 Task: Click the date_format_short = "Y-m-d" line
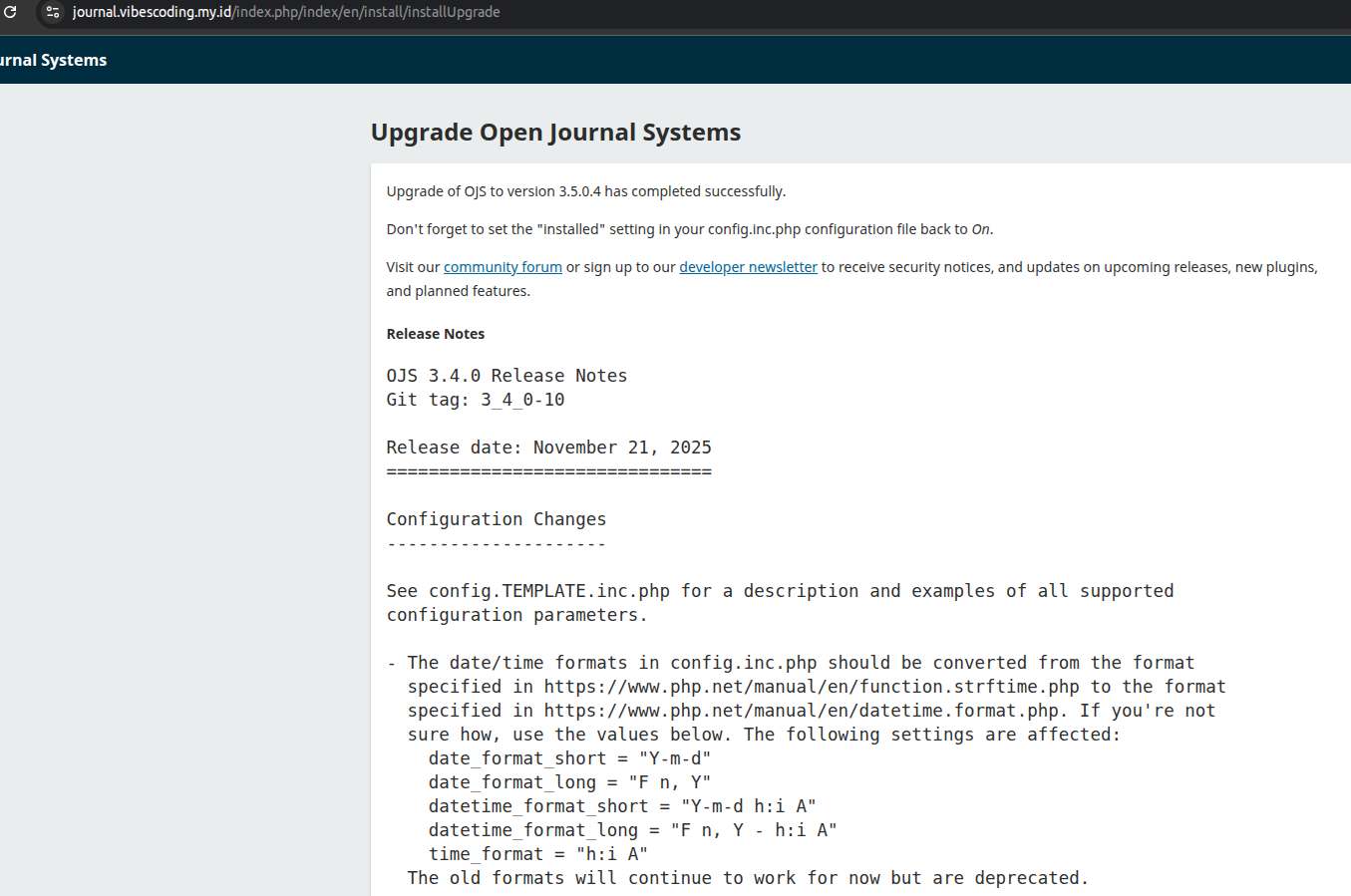point(570,758)
